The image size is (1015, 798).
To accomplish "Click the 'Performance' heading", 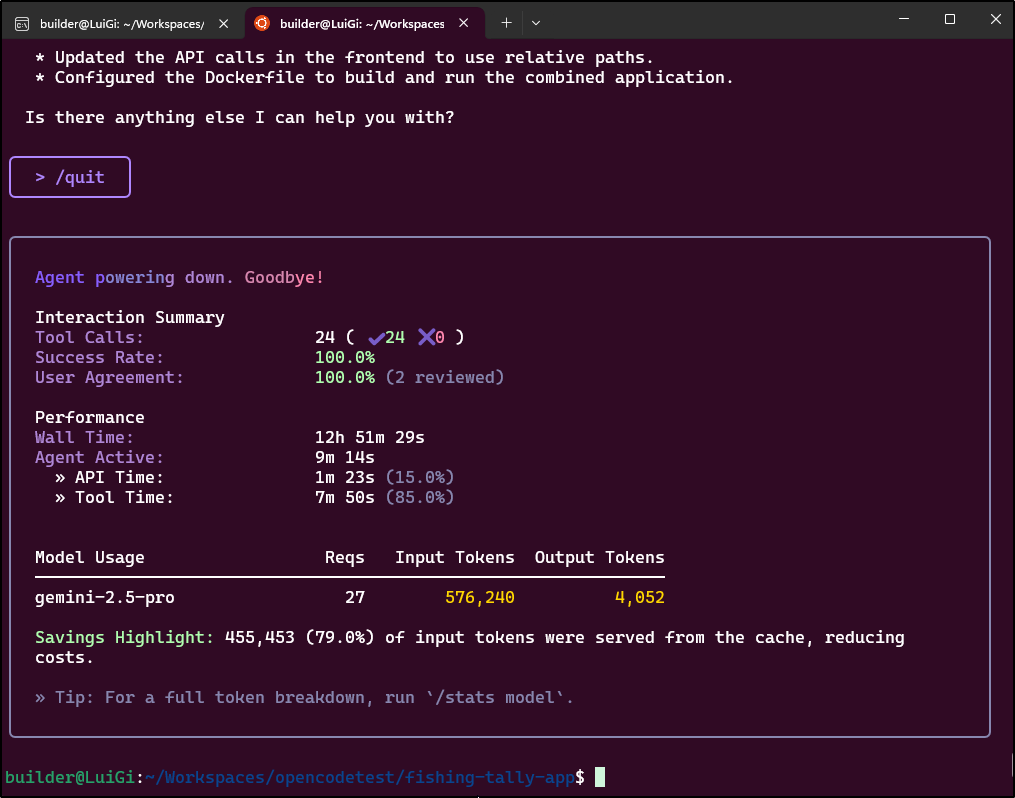I will pyautogui.click(x=89, y=417).
